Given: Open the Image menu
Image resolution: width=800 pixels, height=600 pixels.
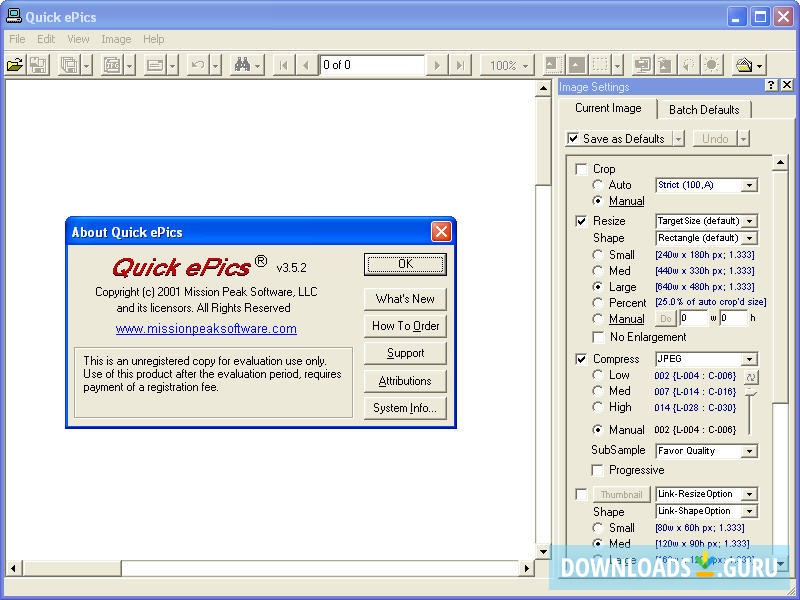Looking at the screenshot, I should pos(116,39).
